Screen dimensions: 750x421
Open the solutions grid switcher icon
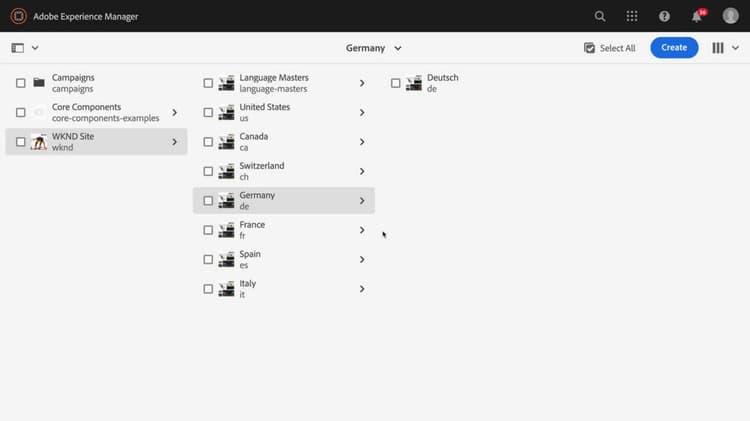(x=632, y=16)
